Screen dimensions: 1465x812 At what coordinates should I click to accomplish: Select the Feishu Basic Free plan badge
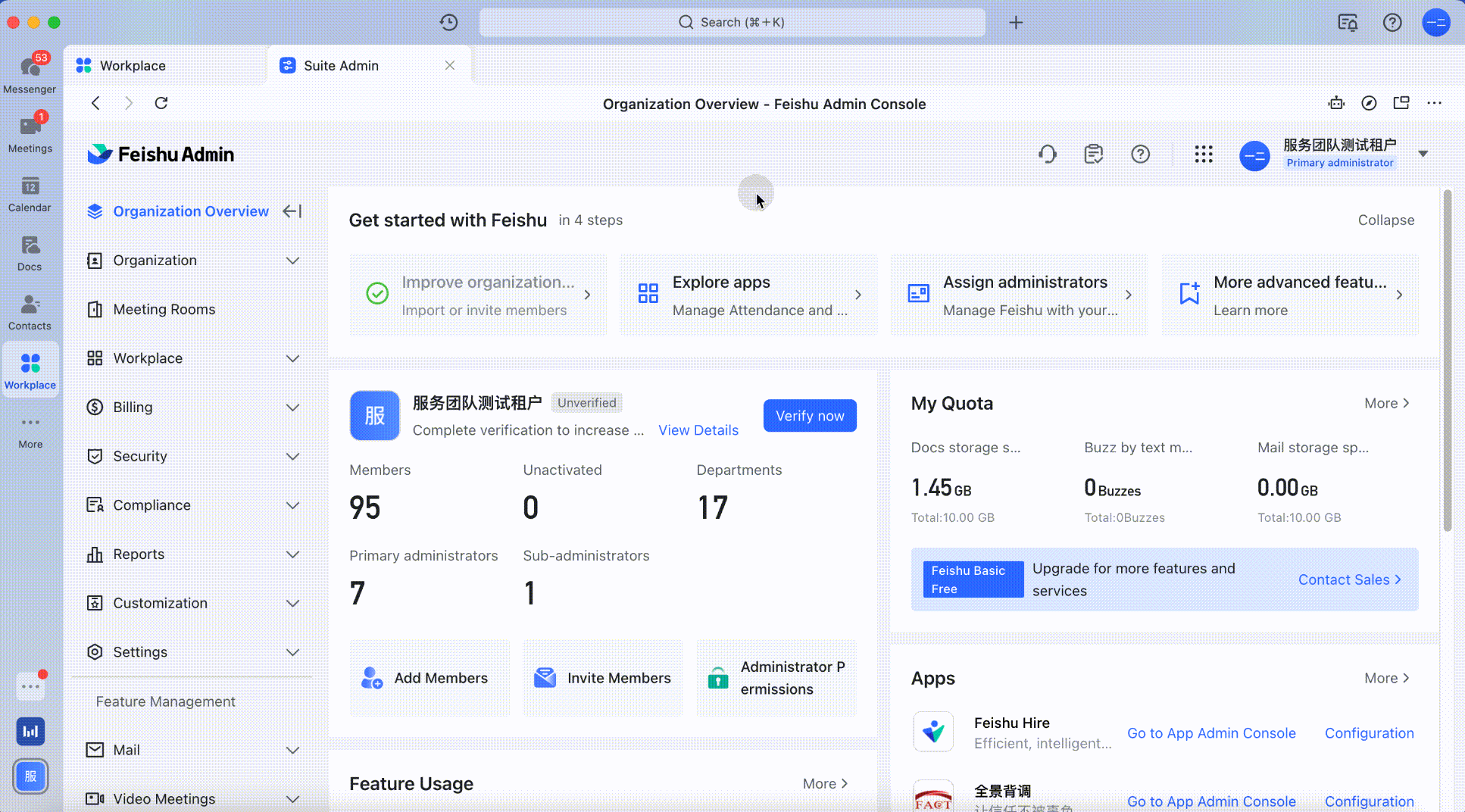(973, 579)
